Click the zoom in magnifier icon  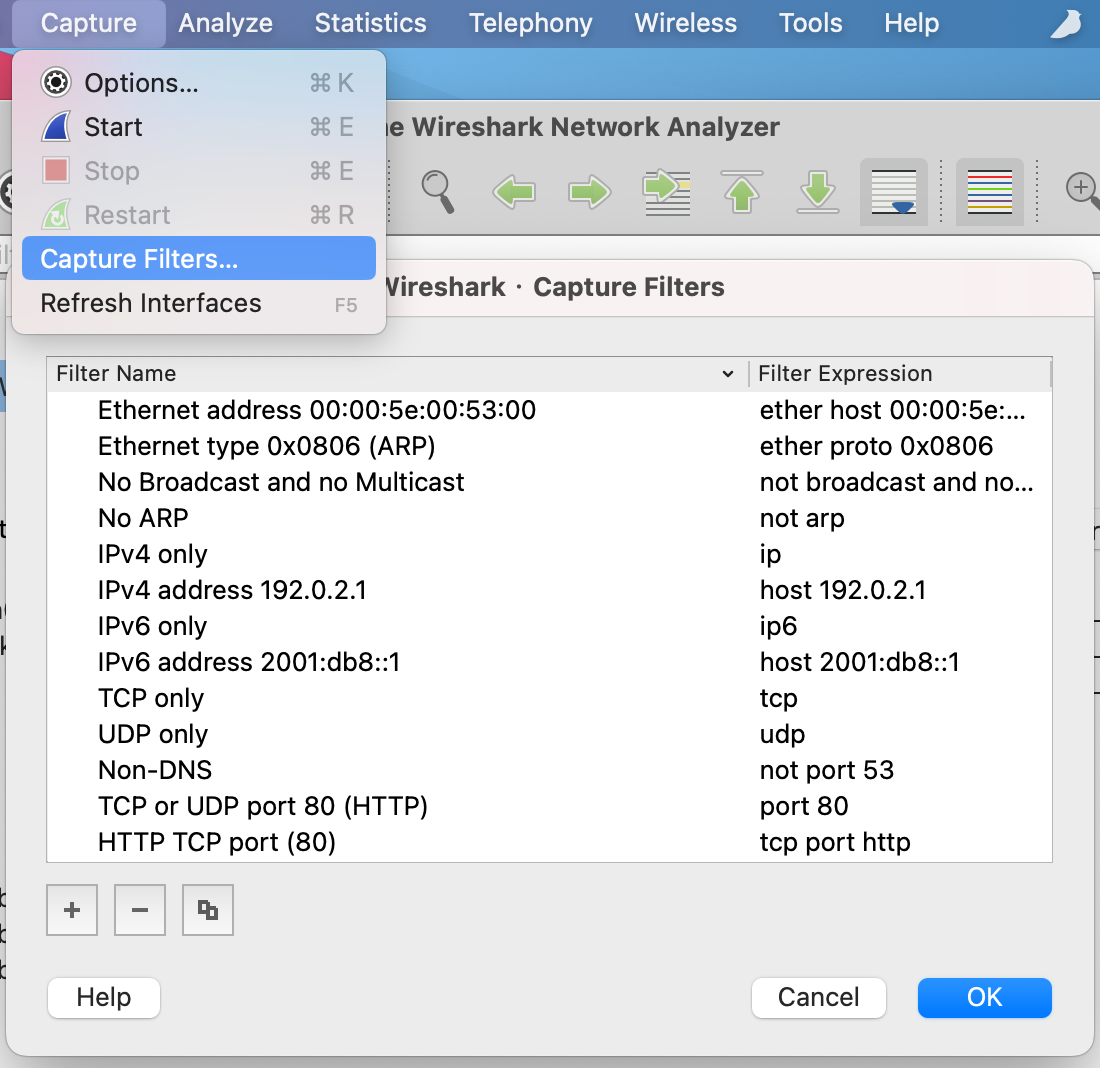1082,190
